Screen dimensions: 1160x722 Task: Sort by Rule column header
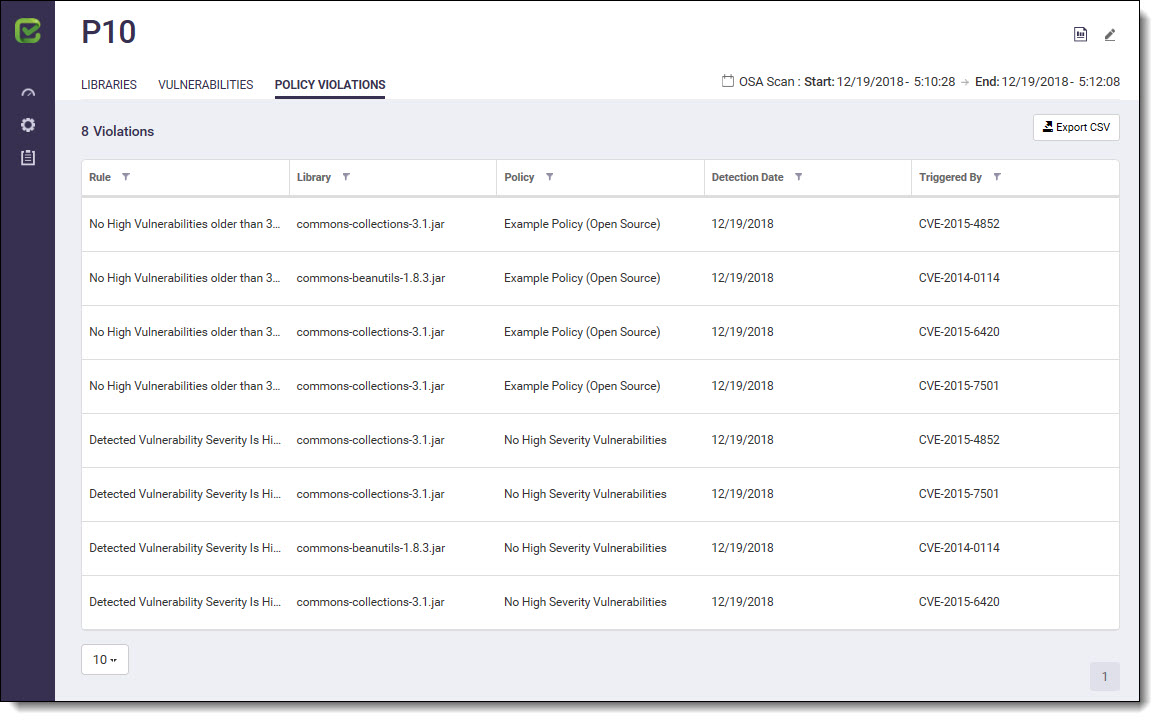[x=100, y=177]
